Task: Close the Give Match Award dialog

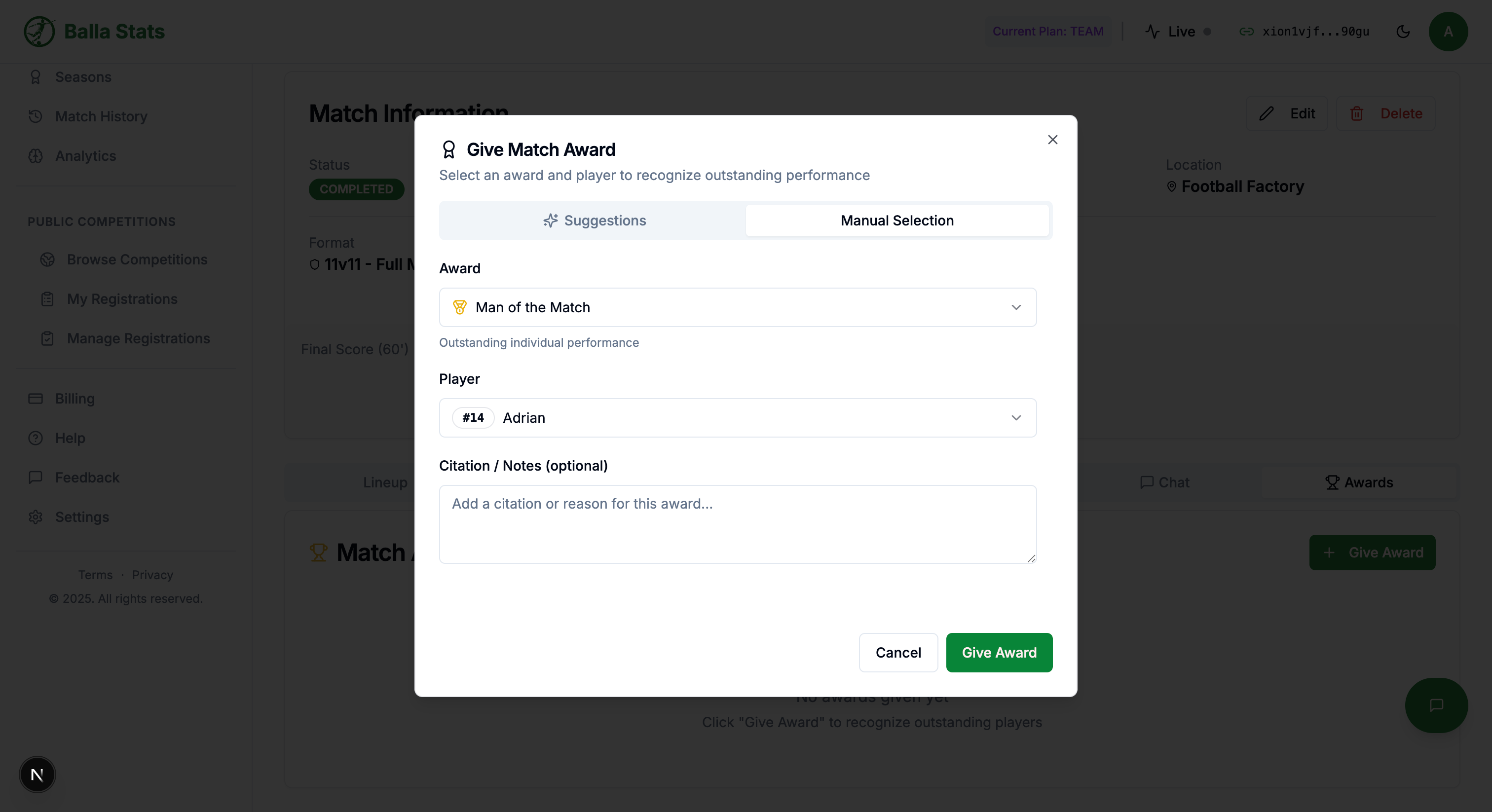Action: coord(1052,140)
